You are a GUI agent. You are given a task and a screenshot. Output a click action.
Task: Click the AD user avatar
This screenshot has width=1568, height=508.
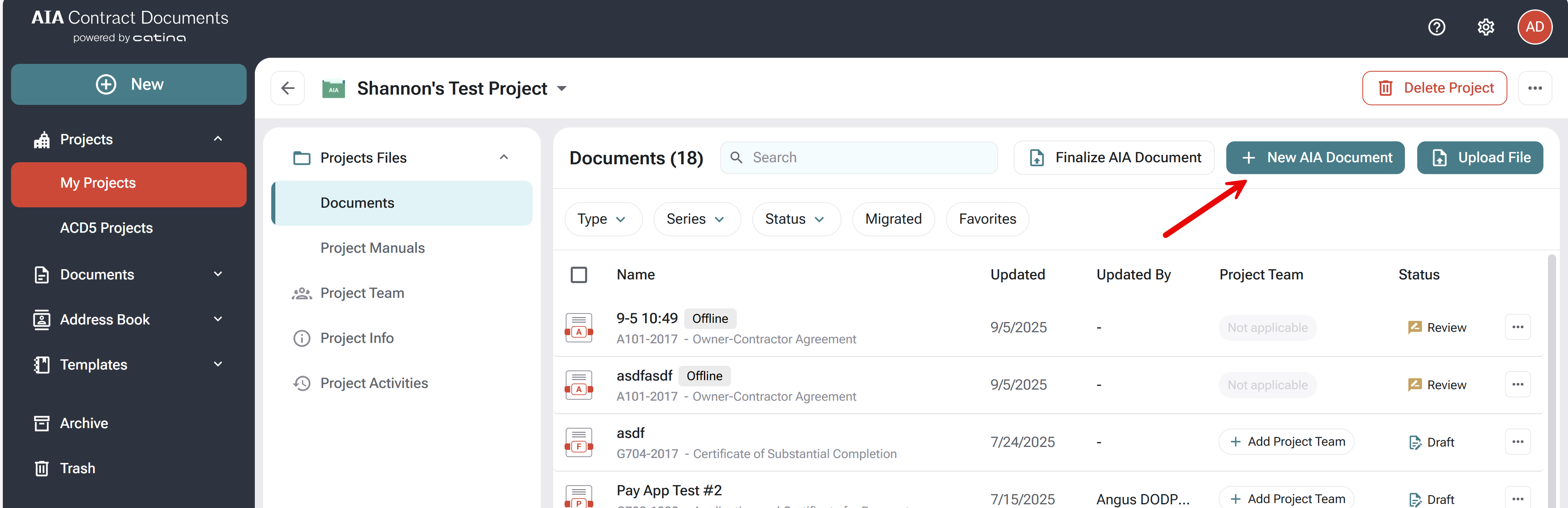tap(1534, 27)
